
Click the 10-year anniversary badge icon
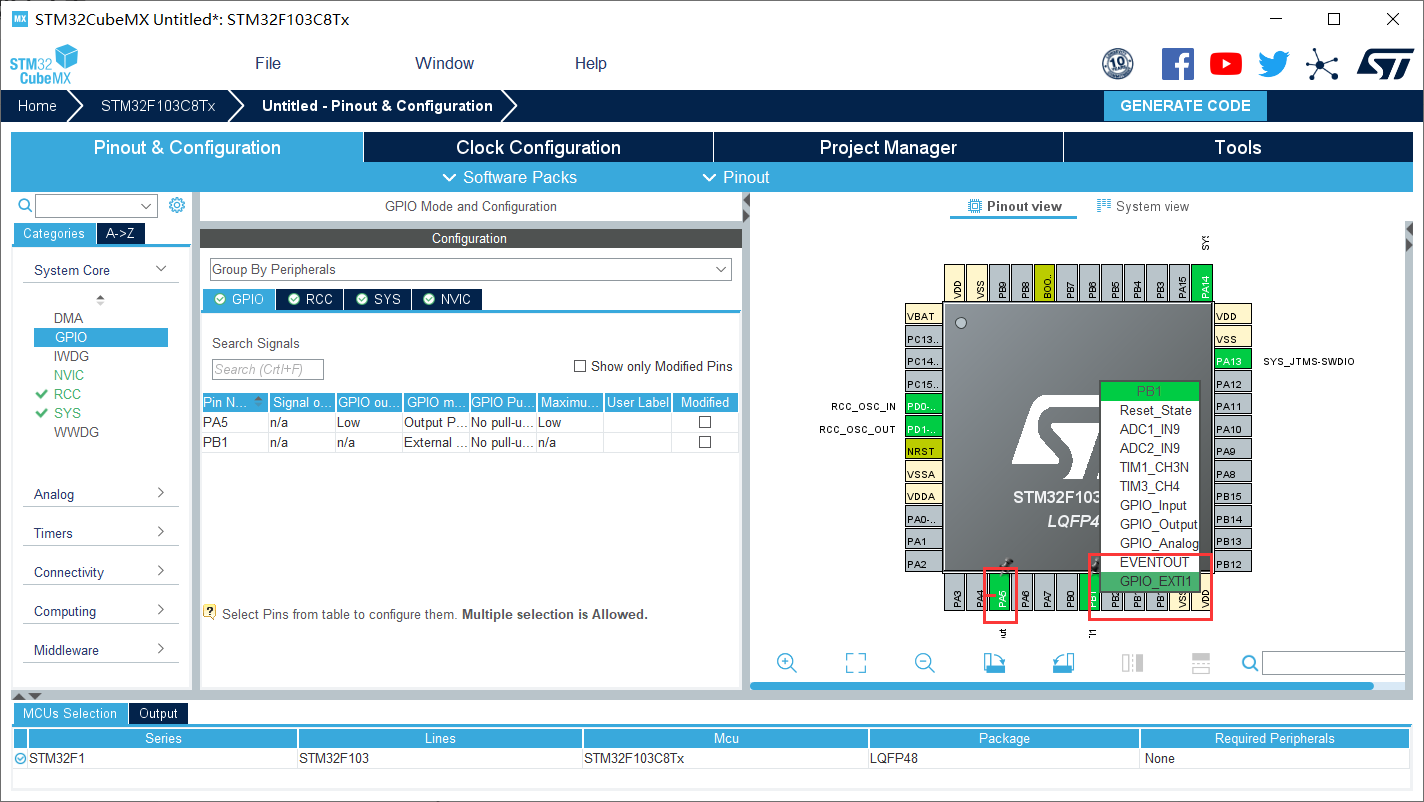click(x=1117, y=64)
